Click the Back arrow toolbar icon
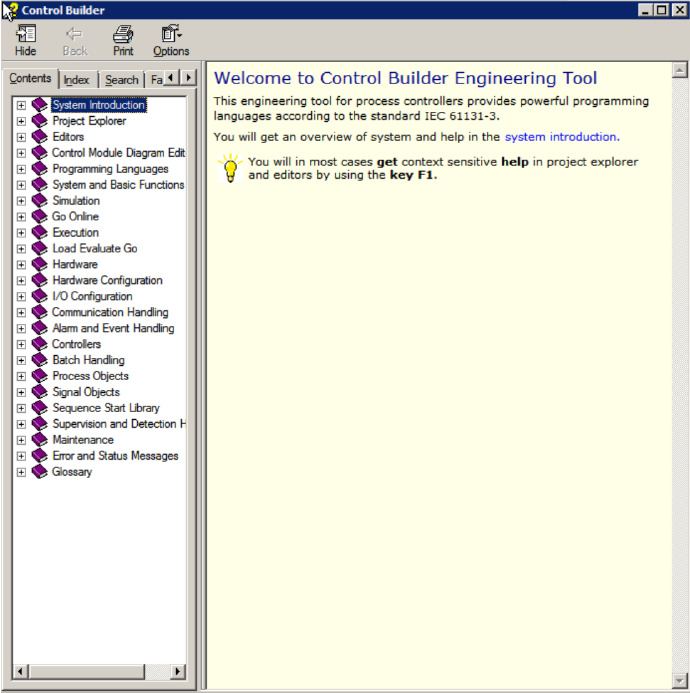 click(74, 34)
